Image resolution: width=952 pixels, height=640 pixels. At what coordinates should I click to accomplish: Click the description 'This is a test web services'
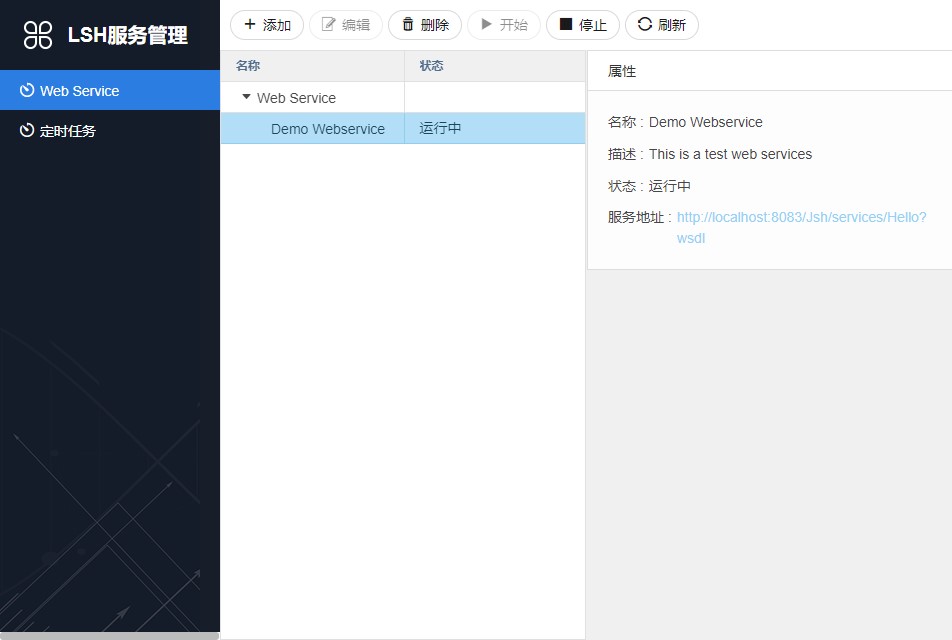click(x=730, y=154)
